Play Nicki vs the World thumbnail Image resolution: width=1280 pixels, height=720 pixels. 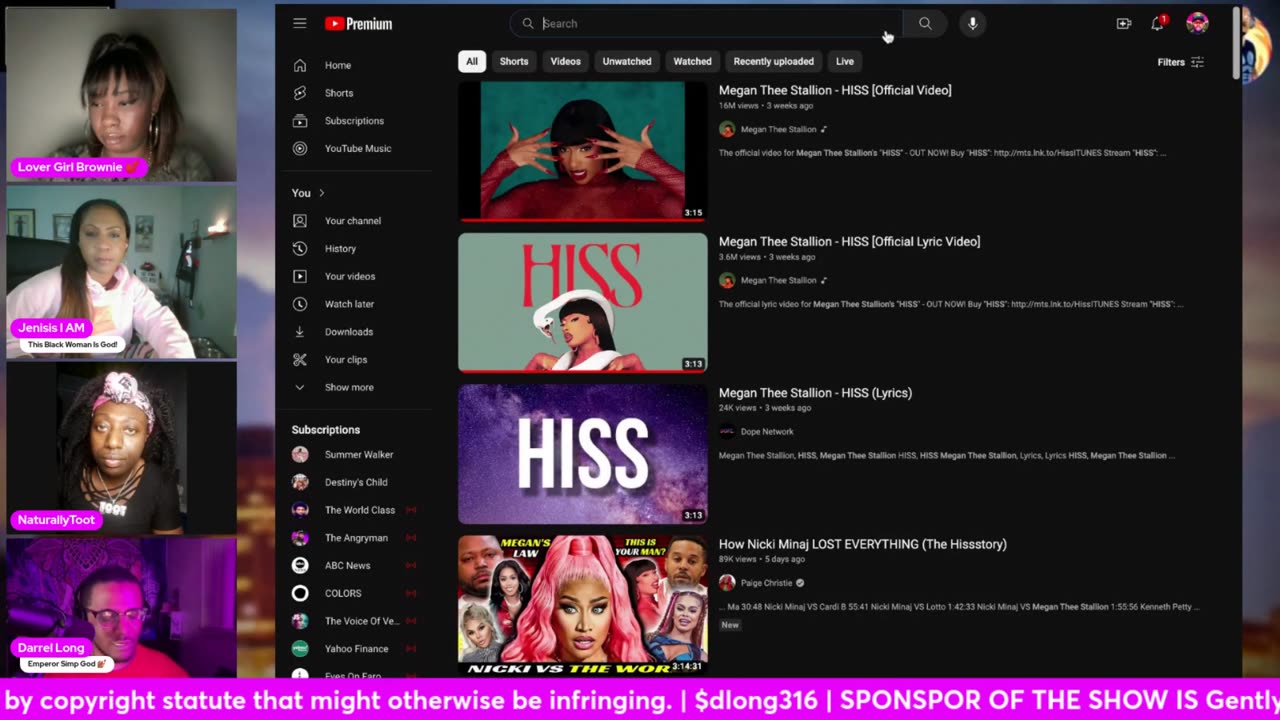pos(583,605)
